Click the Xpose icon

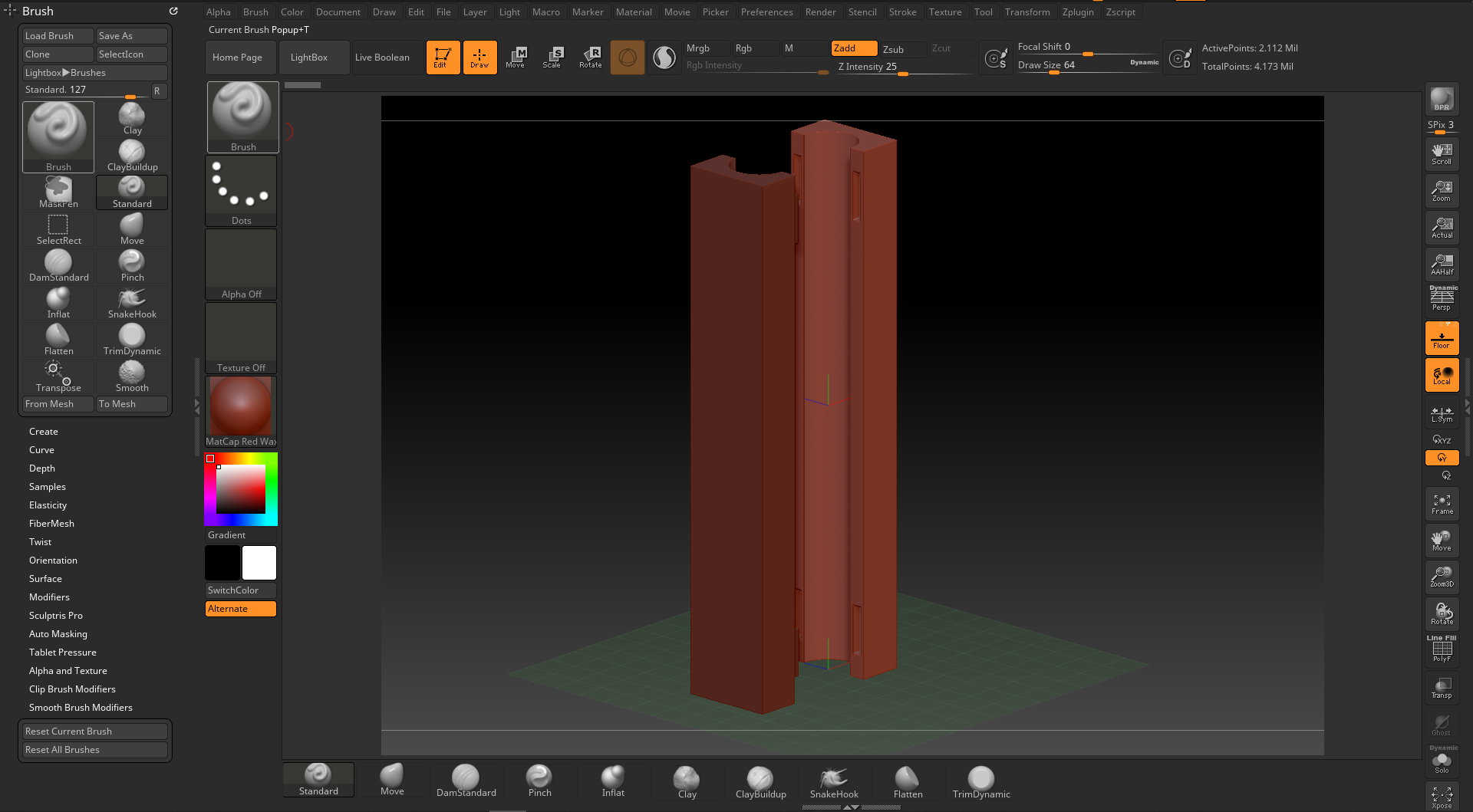pos(1442,797)
